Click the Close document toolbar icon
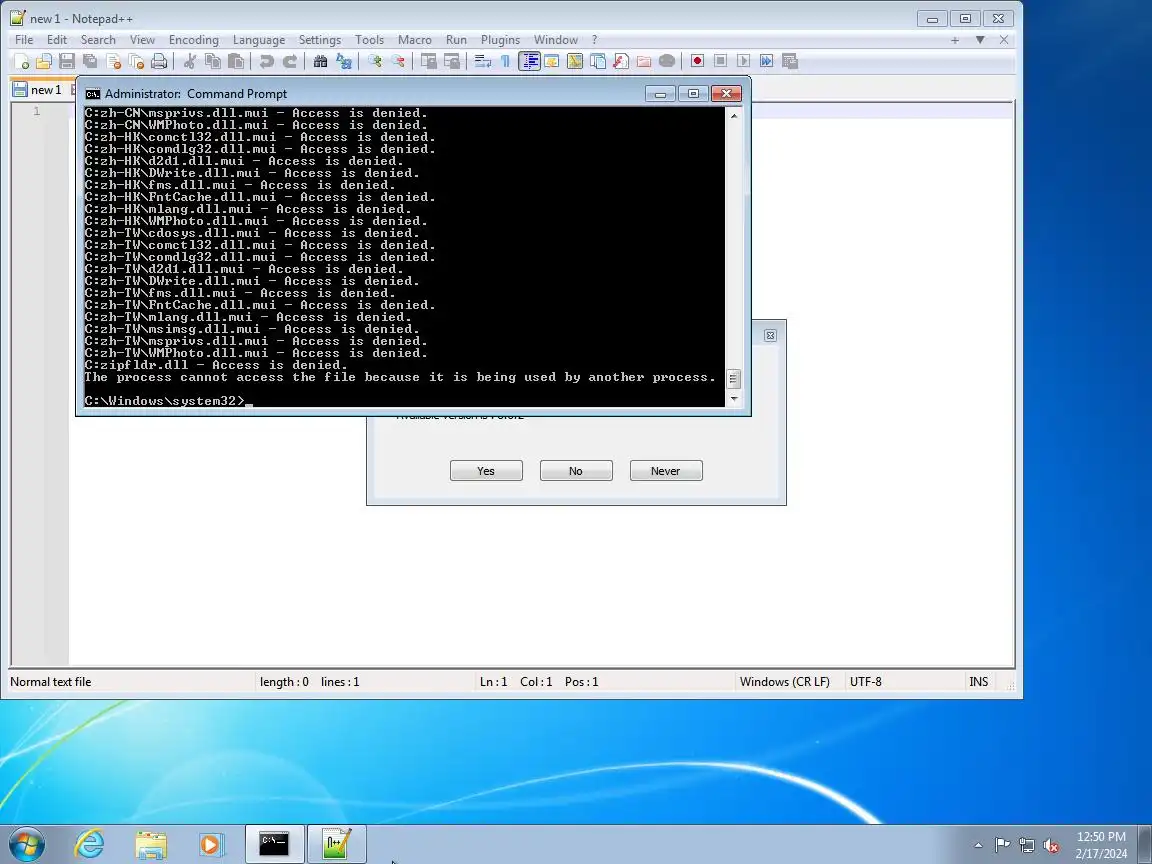1152x864 pixels. [113, 62]
